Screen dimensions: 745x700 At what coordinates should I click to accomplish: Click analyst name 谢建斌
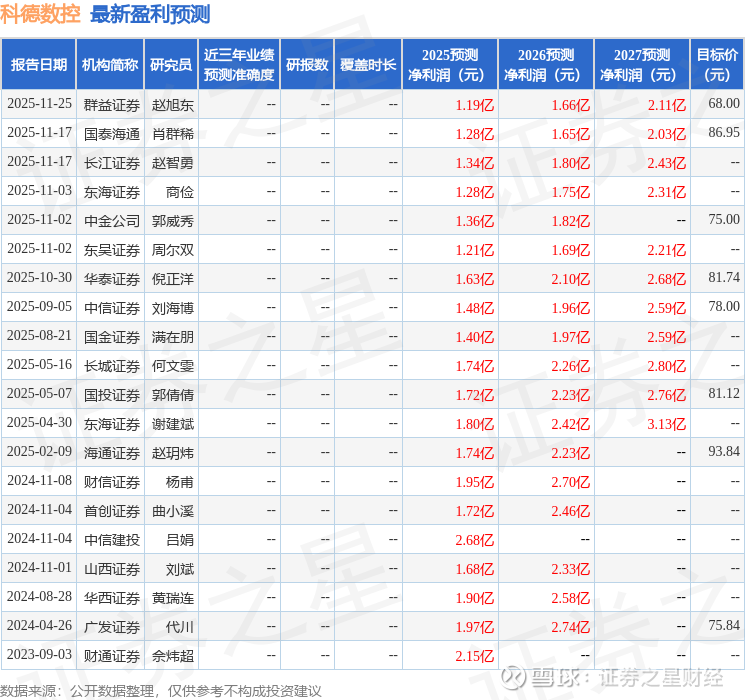point(172,424)
